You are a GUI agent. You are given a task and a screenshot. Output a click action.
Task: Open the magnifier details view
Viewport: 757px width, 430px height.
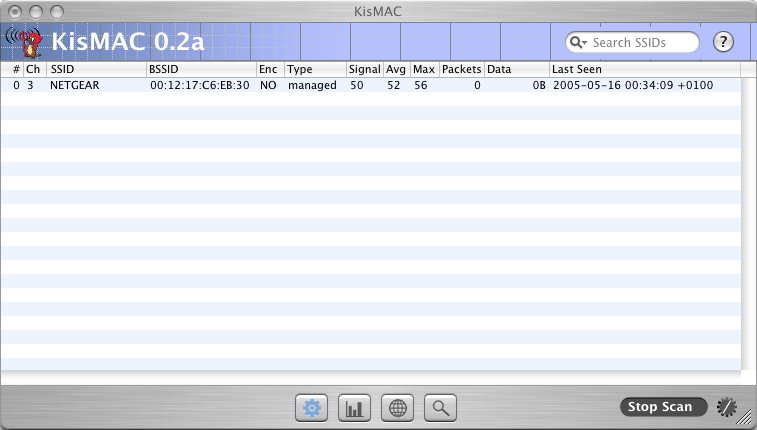441,407
